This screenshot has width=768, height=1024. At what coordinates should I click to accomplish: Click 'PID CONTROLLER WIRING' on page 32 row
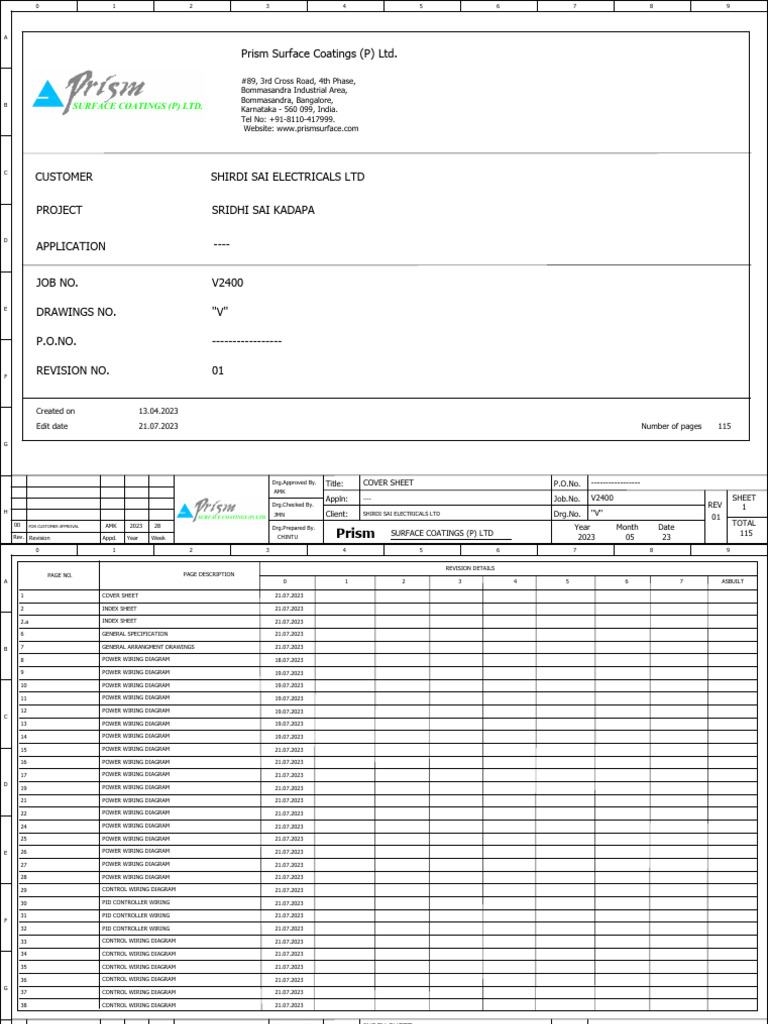(135, 928)
